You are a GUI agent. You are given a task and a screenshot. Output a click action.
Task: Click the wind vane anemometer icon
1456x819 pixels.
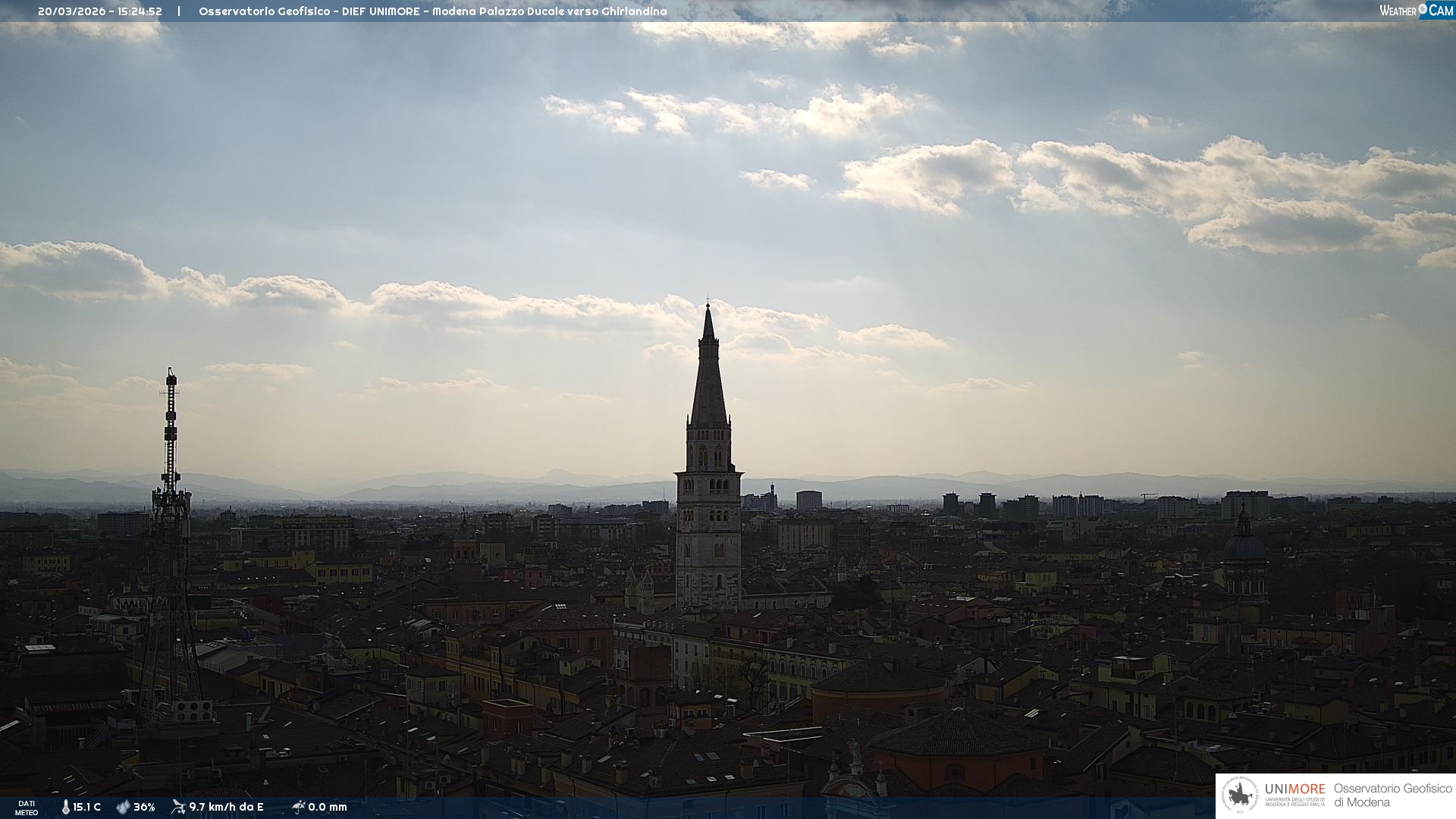tap(178, 807)
